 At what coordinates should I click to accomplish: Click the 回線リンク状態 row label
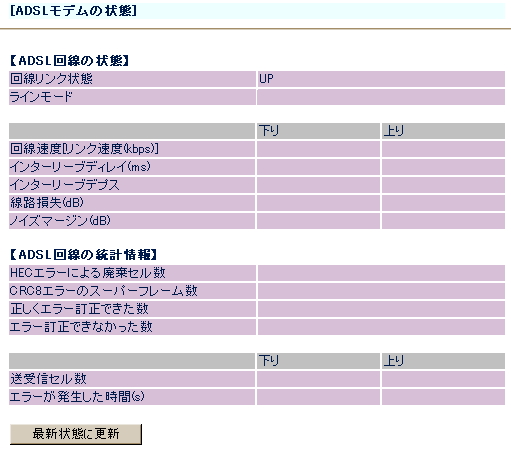[x=51, y=79]
